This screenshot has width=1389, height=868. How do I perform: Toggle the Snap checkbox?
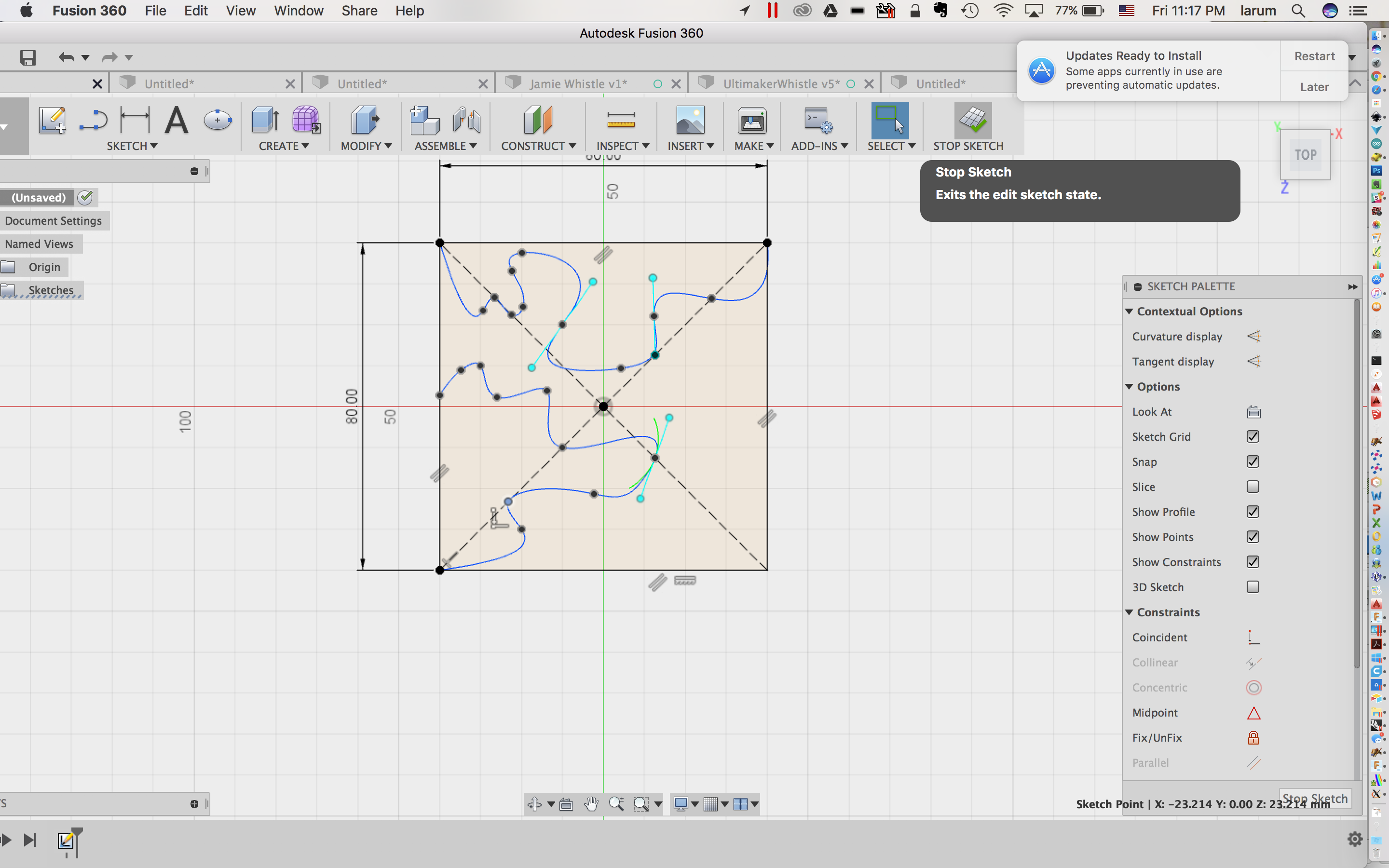coord(1253,461)
